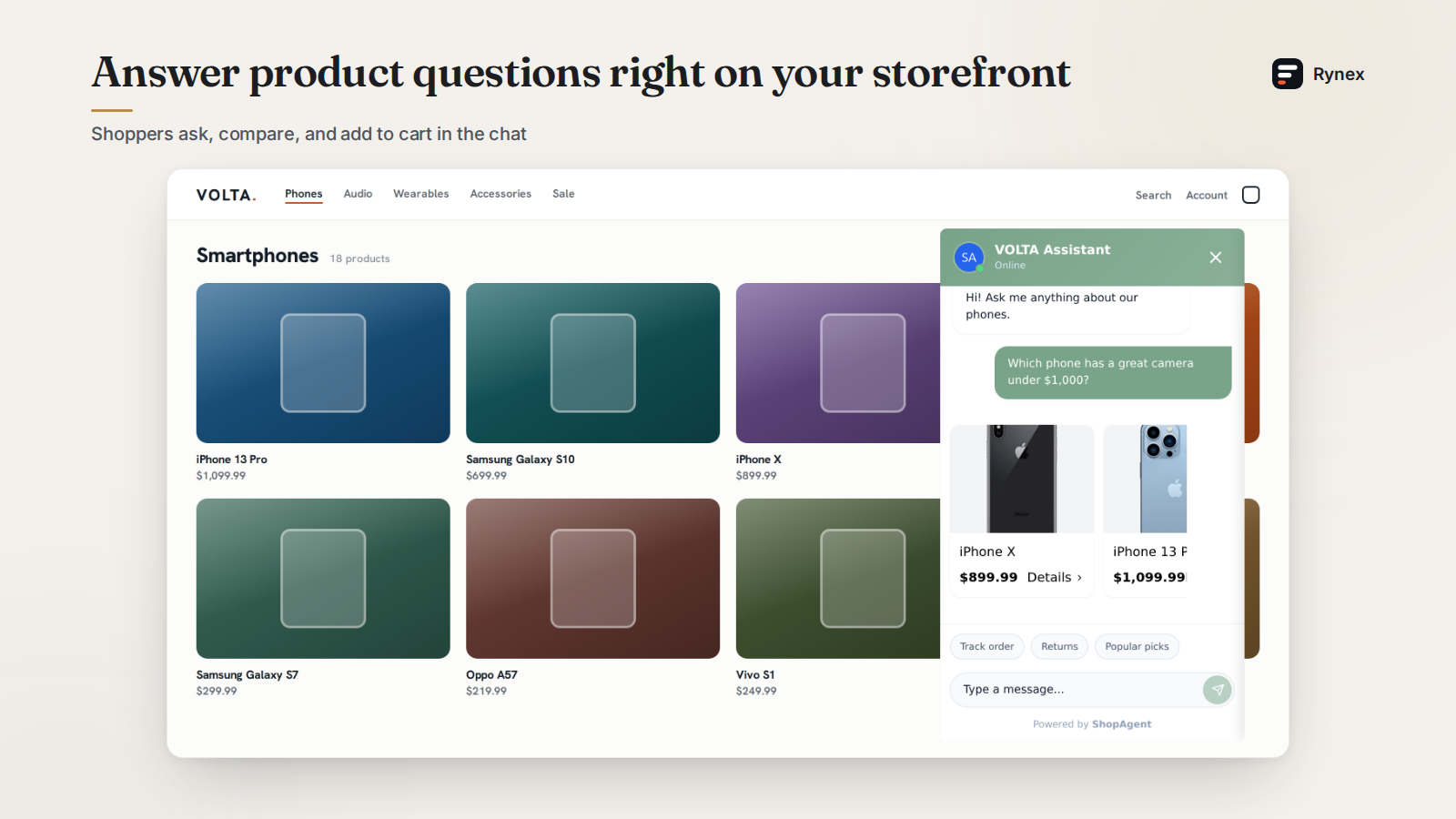Click the Samsung Galaxy S7 title

248,675
